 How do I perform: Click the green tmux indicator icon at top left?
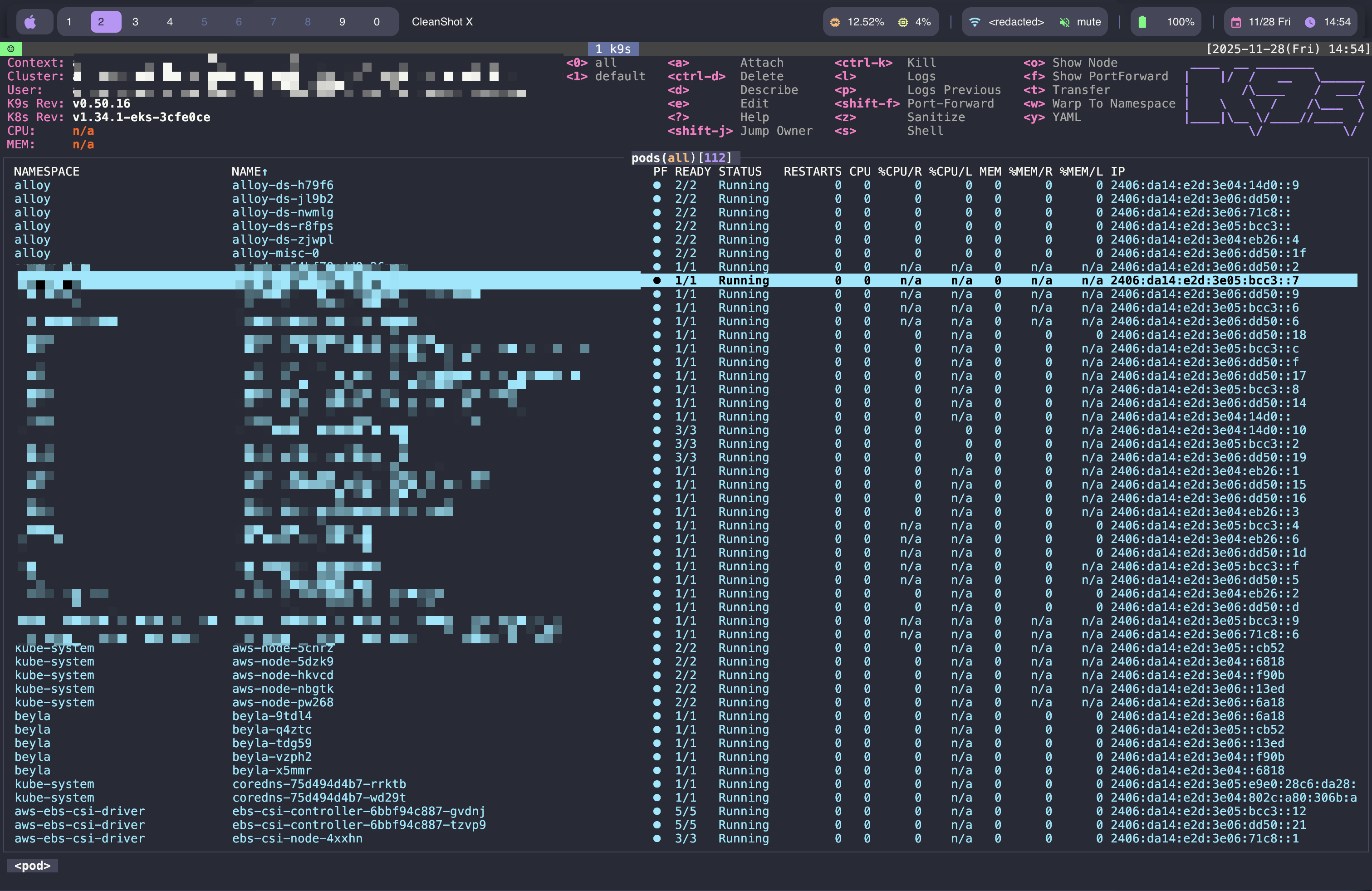(x=10, y=49)
